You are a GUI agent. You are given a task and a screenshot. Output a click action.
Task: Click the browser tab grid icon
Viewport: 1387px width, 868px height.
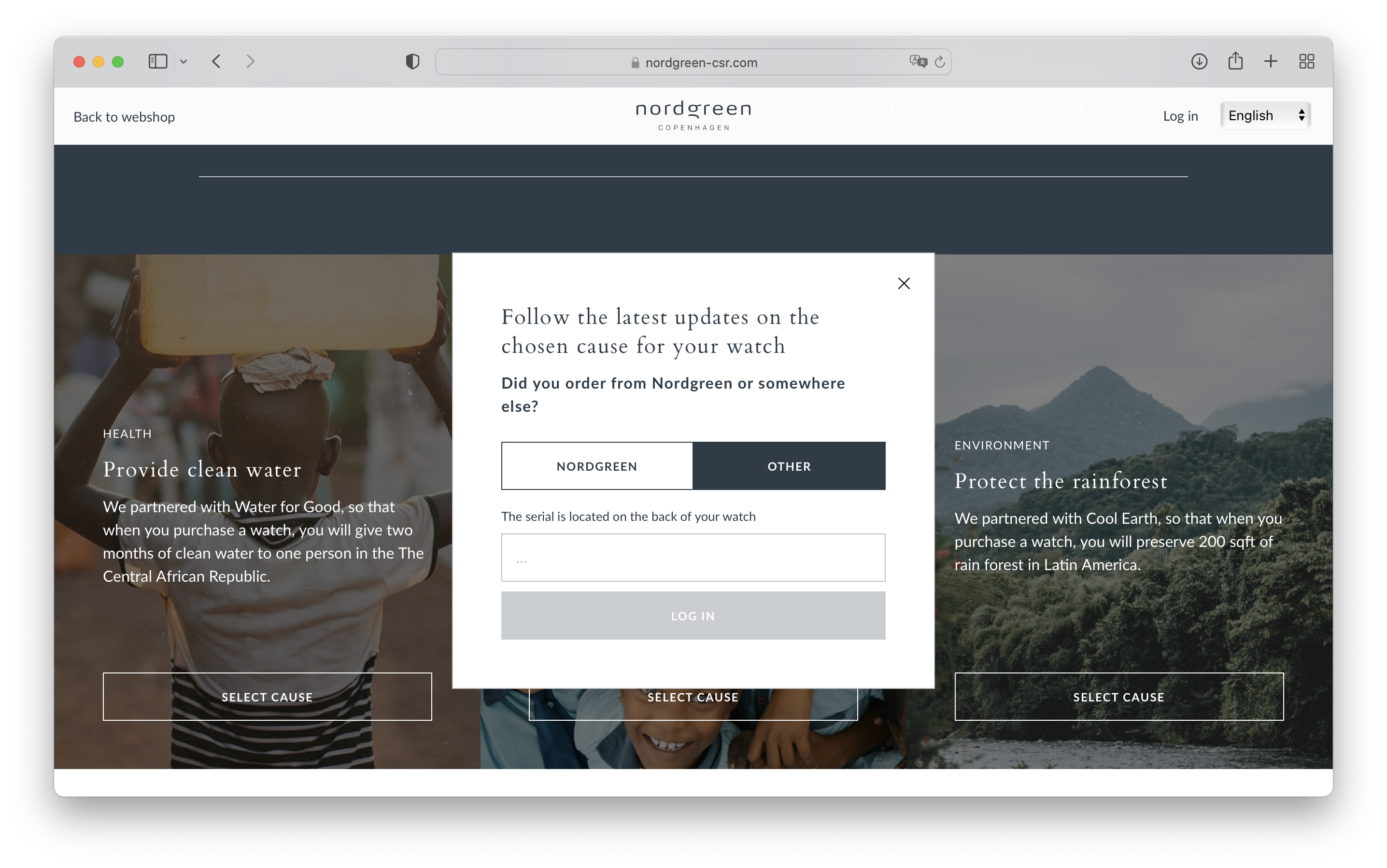(1308, 62)
